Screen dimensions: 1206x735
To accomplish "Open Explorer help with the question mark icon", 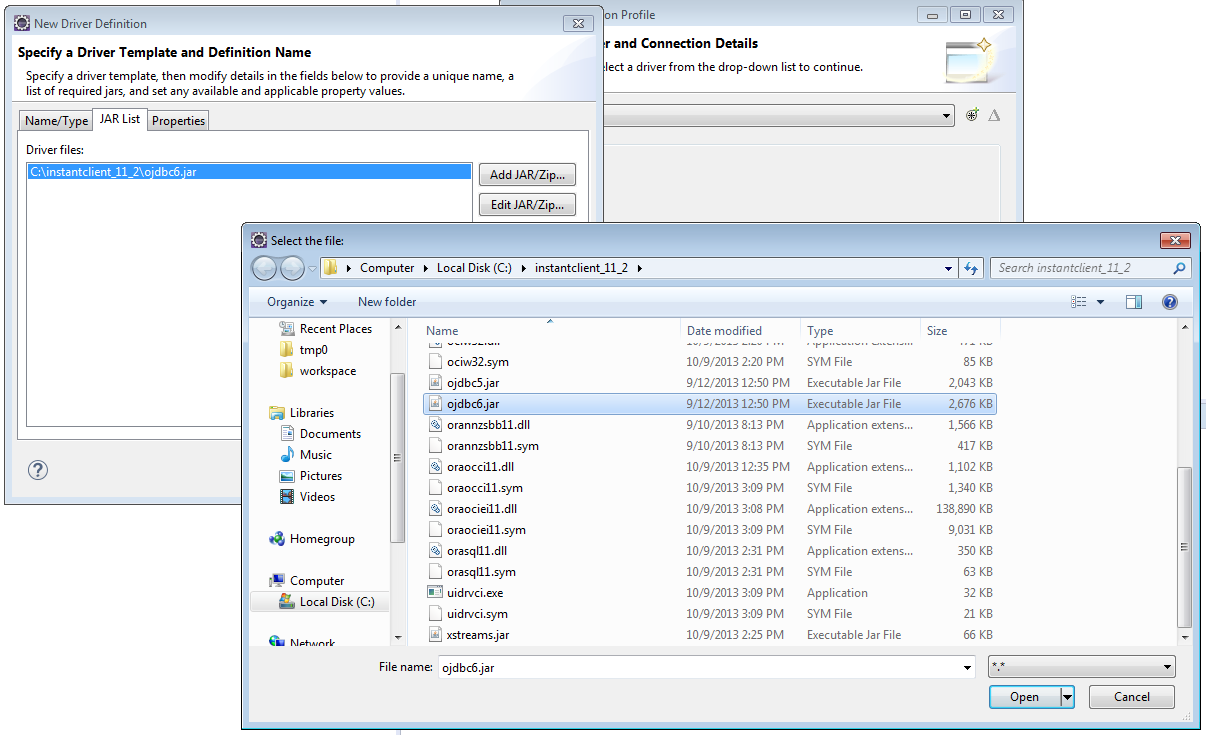I will (1170, 301).
